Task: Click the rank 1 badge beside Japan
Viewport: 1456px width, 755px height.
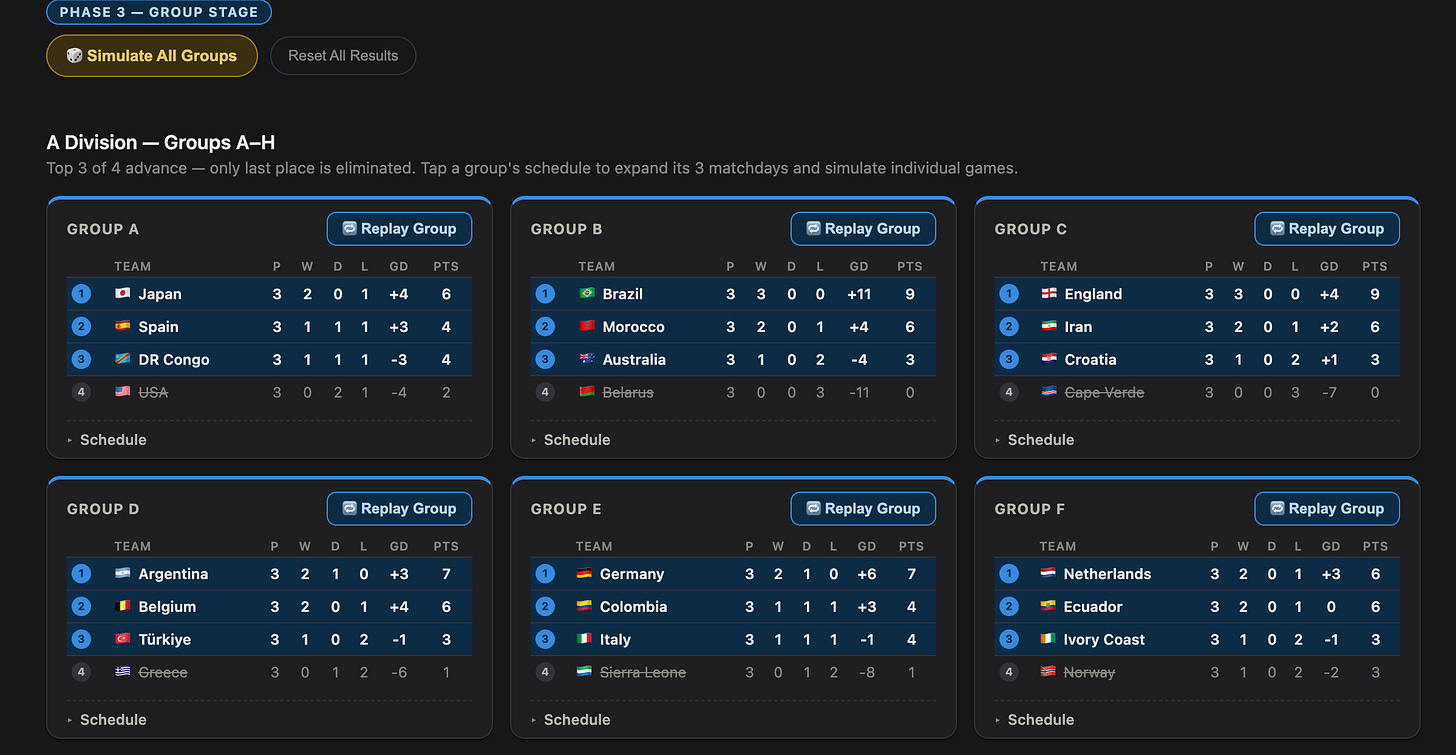Action: click(81, 294)
